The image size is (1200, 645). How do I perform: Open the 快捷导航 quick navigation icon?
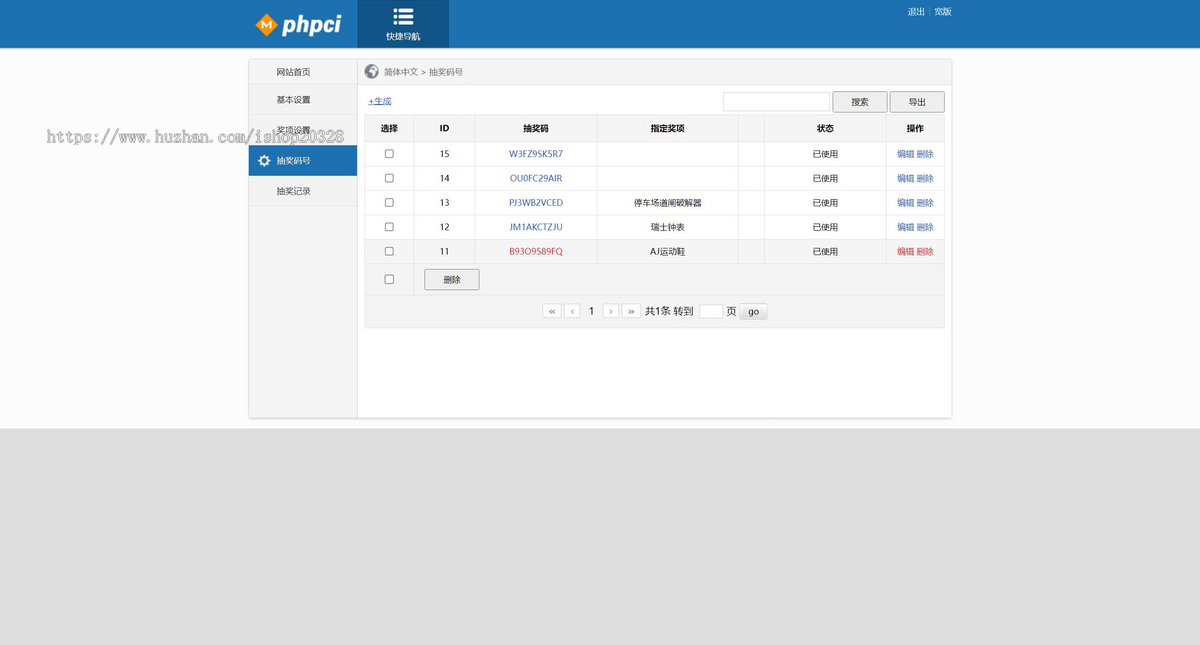coord(403,23)
